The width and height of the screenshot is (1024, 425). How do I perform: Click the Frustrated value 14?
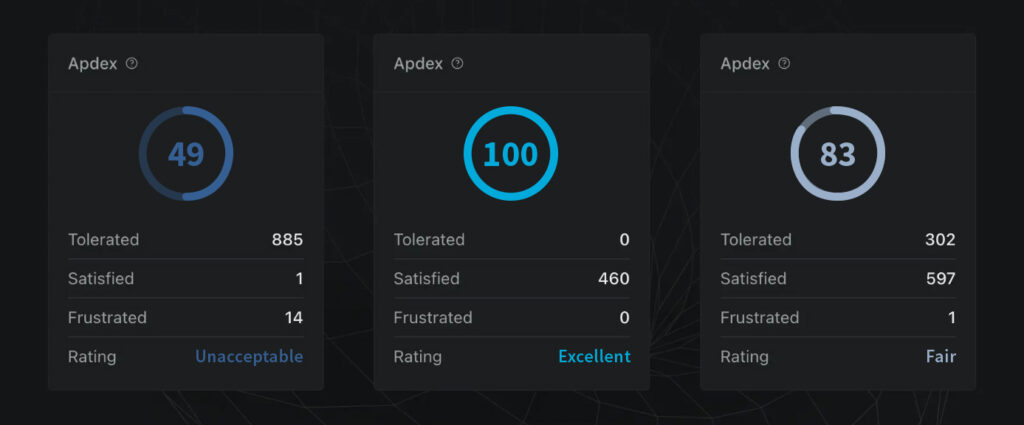(x=293, y=318)
